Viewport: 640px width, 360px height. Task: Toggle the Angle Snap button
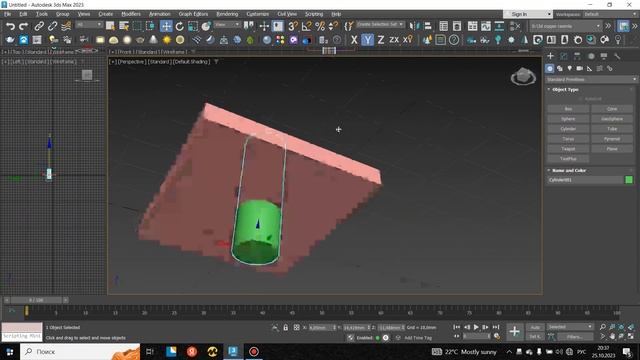click(306, 26)
